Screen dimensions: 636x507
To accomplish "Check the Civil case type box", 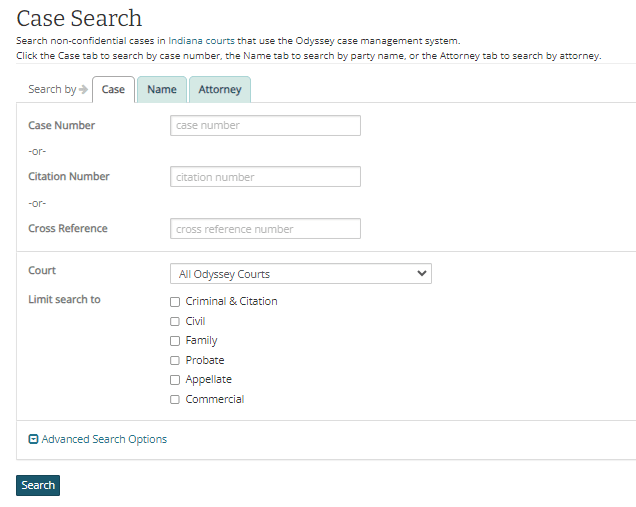I will tap(175, 321).
